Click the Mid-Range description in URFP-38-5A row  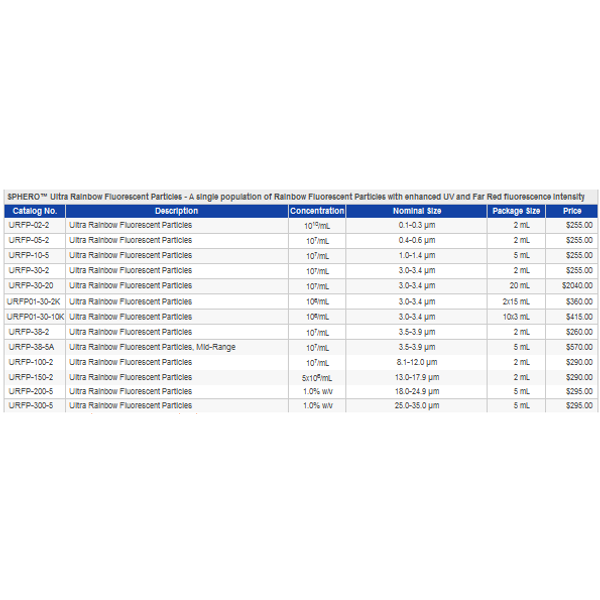click(152, 347)
